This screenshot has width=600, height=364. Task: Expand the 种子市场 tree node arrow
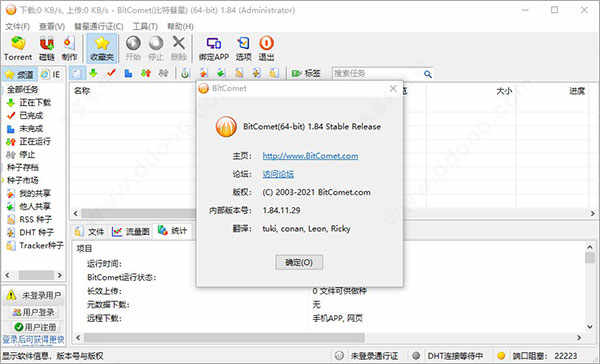[x=3, y=180]
